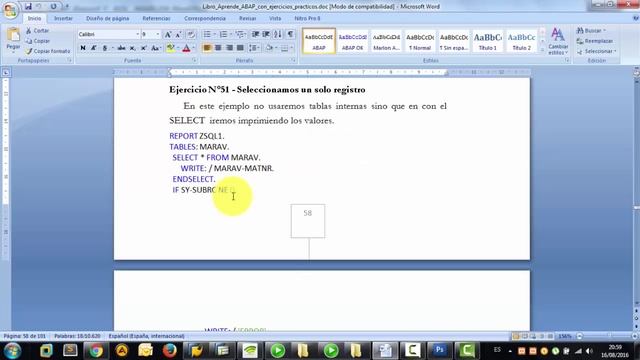The width and height of the screenshot is (640, 360).
Task: Apply numbered list
Action: [223, 34]
